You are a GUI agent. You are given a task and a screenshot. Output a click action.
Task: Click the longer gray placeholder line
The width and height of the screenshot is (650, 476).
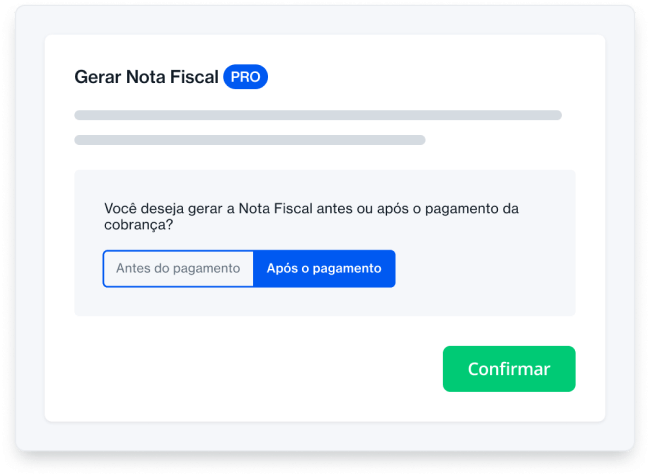pos(318,115)
